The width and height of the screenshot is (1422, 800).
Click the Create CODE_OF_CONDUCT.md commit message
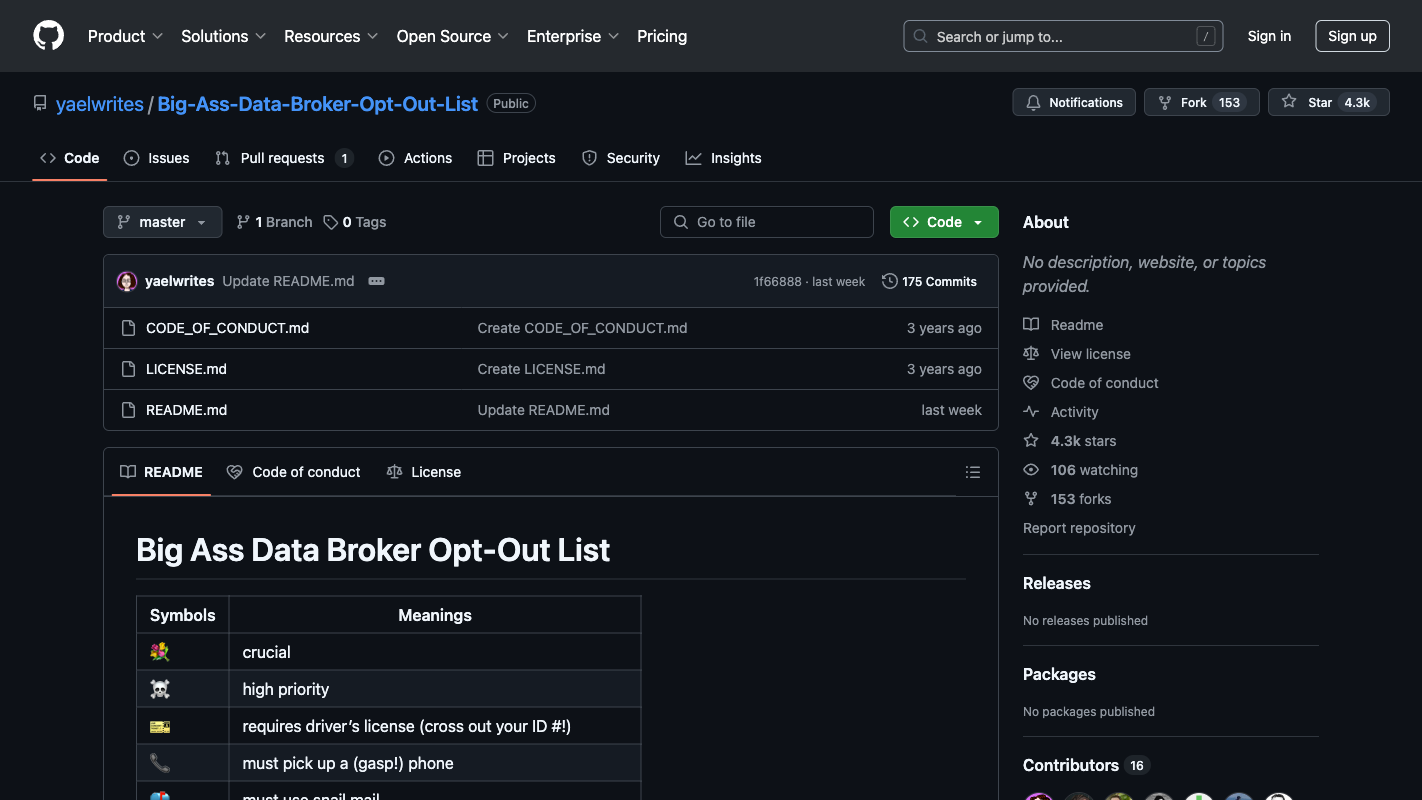click(x=582, y=328)
